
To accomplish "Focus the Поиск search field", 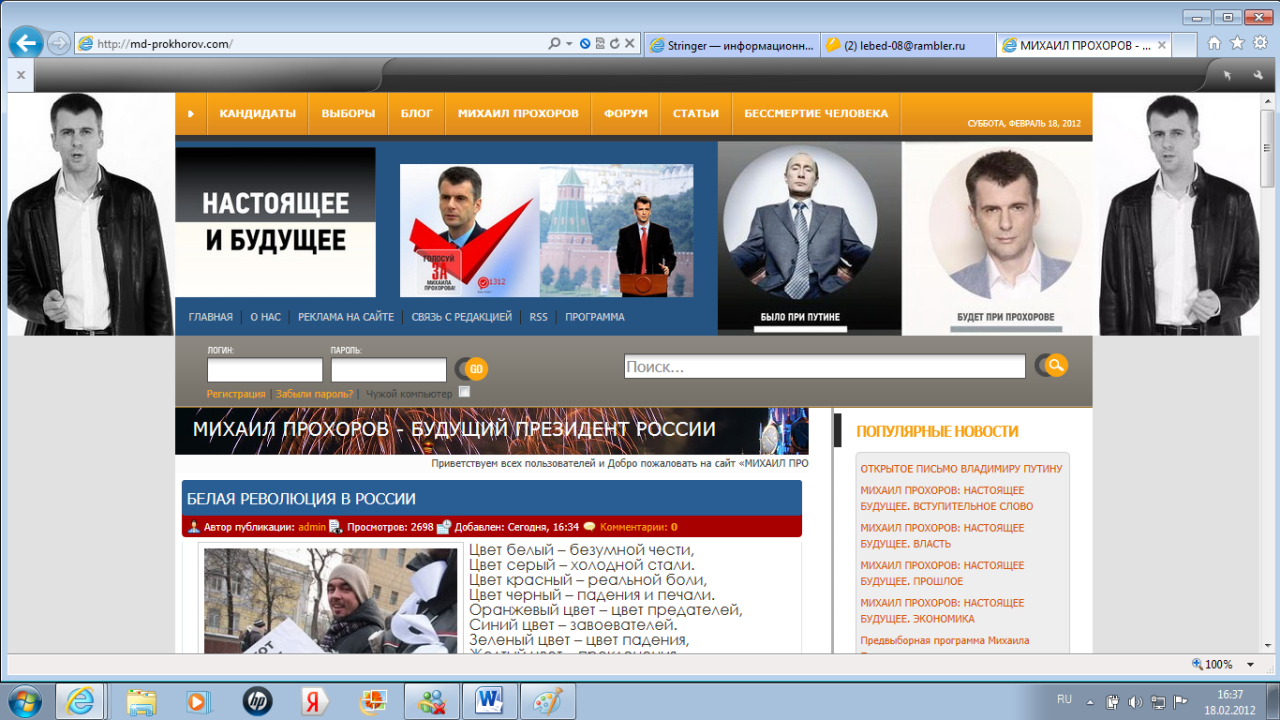I will click(x=825, y=367).
